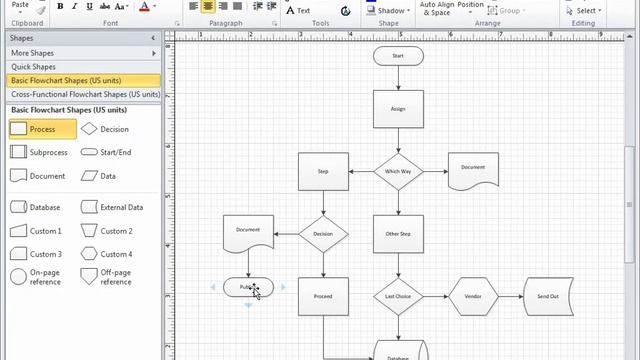
Task: Open the Change Case (Aa) dropdown
Action: click(121, 6)
